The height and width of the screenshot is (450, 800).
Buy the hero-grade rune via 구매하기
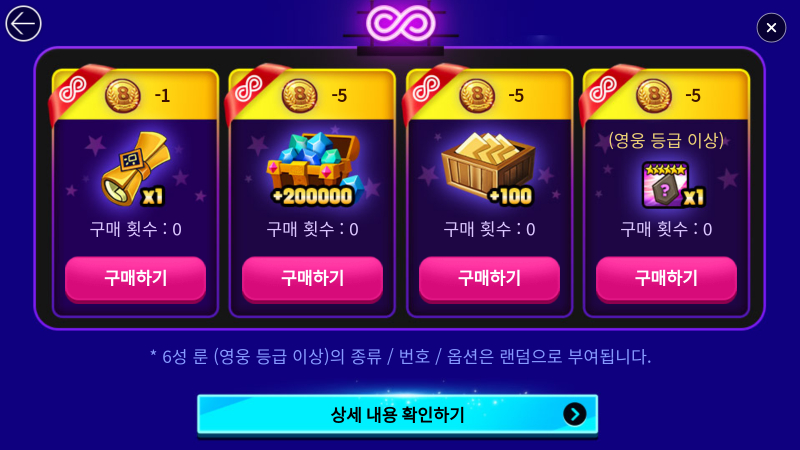tap(666, 279)
